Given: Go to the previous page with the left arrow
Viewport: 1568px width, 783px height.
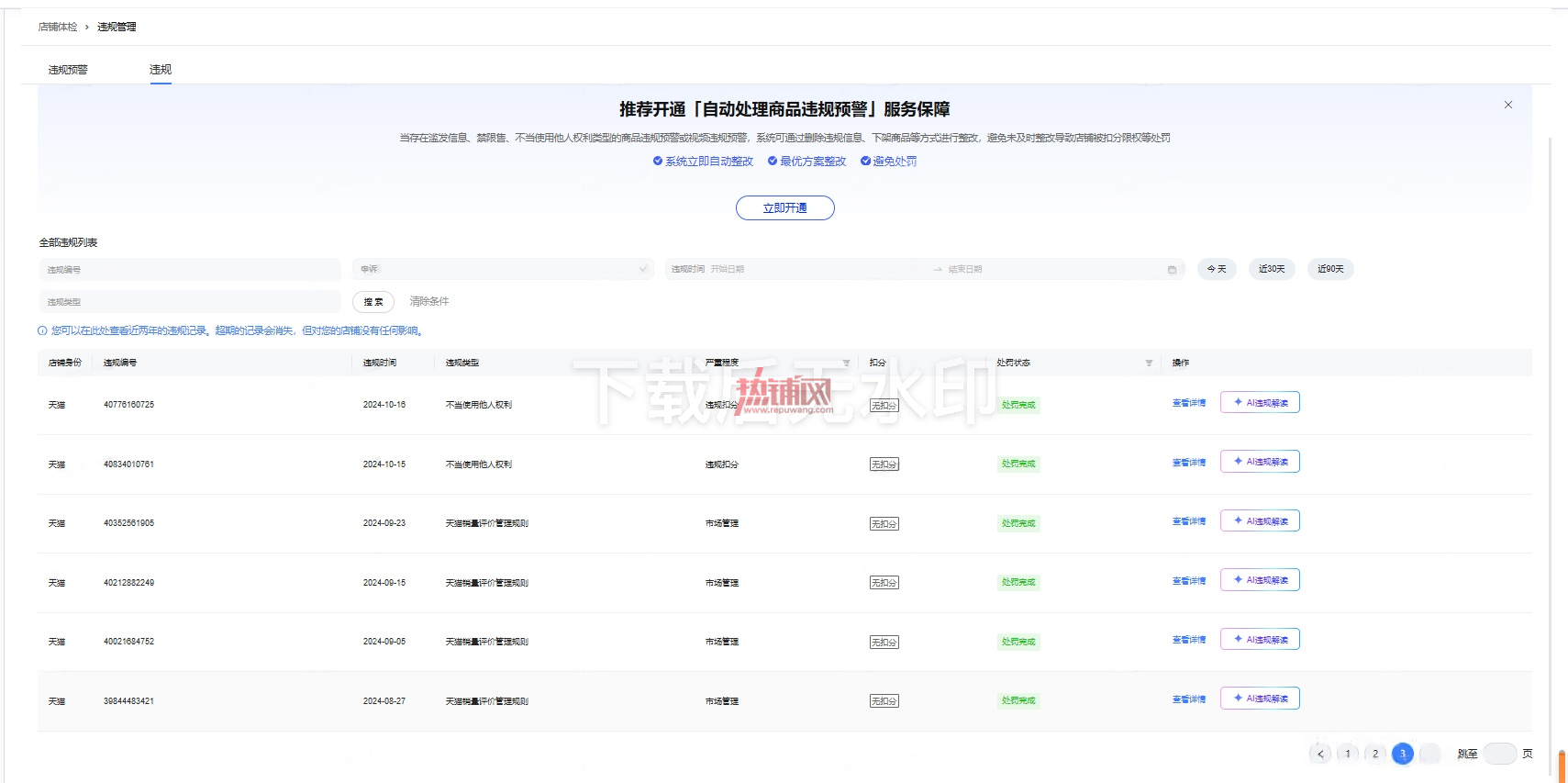Looking at the screenshot, I should pyautogui.click(x=1320, y=754).
